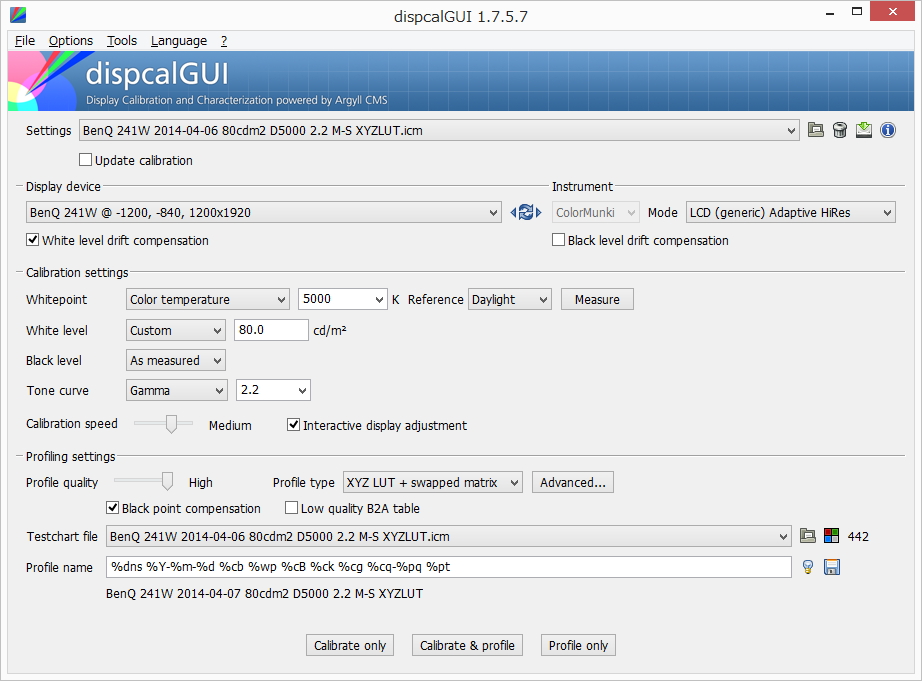Click Calibrate & profile button
The height and width of the screenshot is (681, 922).
pyautogui.click(x=467, y=645)
